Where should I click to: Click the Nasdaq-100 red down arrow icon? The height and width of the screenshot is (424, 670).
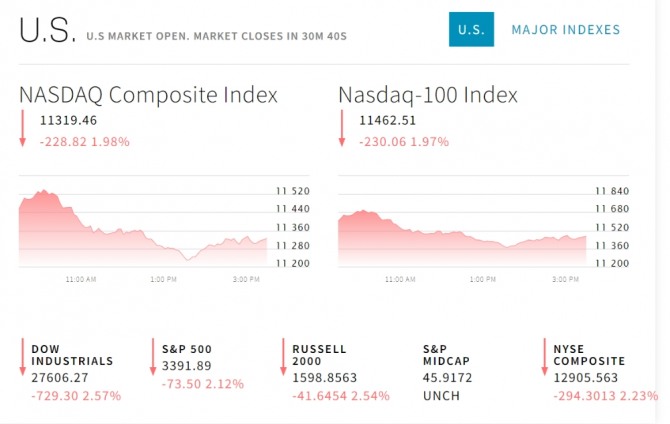pyautogui.click(x=342, y=130)
